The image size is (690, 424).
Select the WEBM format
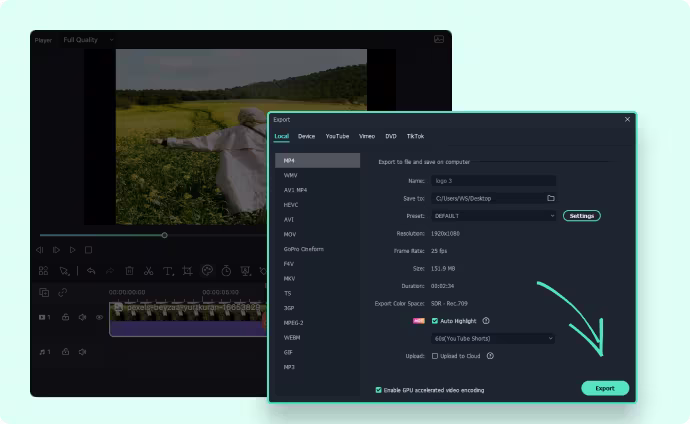point(317,337)
